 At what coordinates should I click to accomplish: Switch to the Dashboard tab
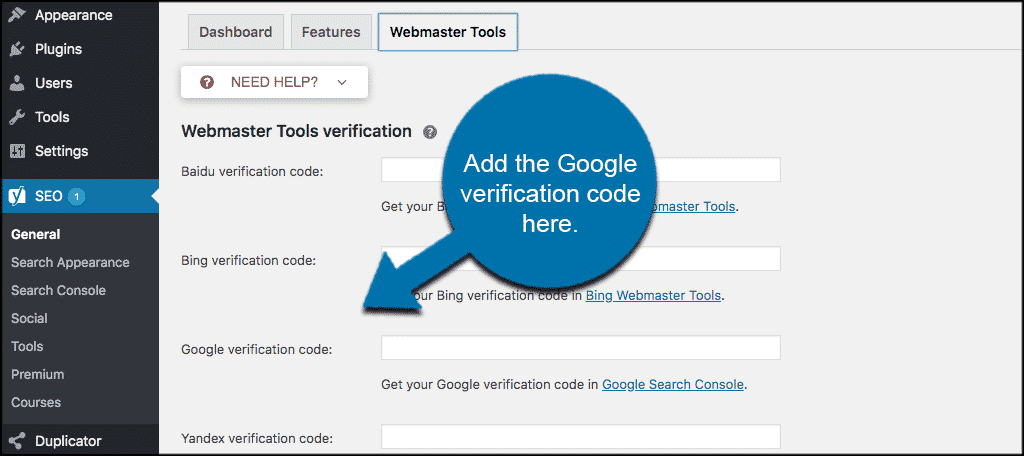pyautogui.click(x=235, y=32)
